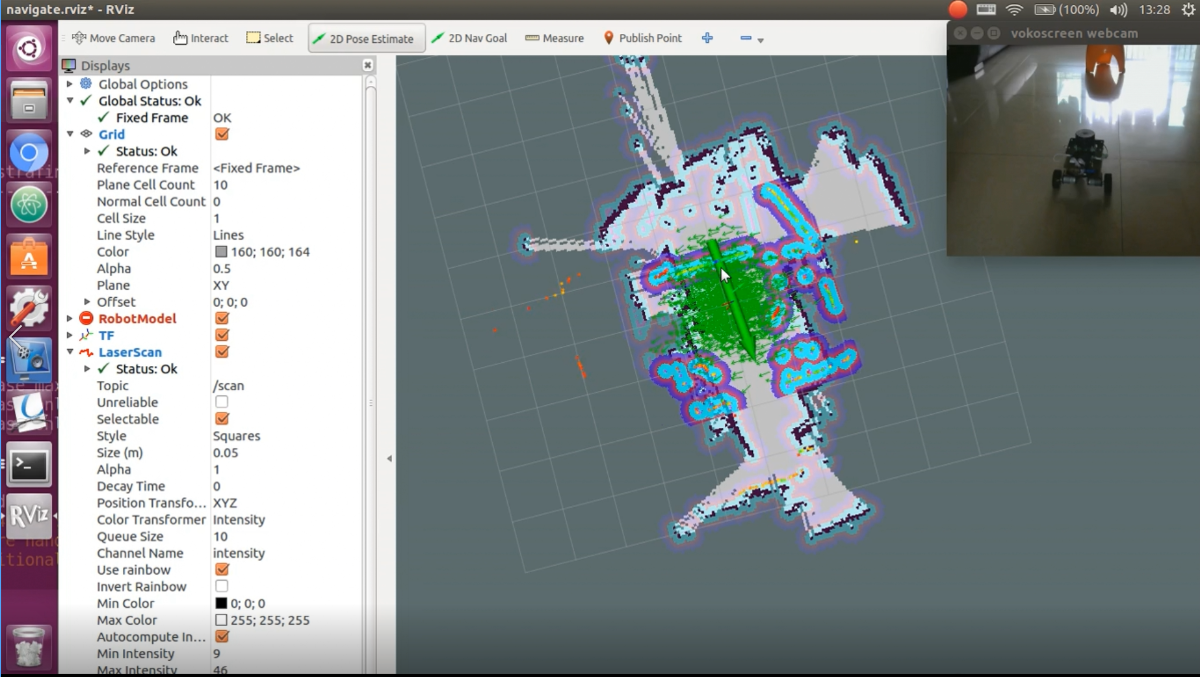Open the Line Style value Lines

[x=287, y=235]
